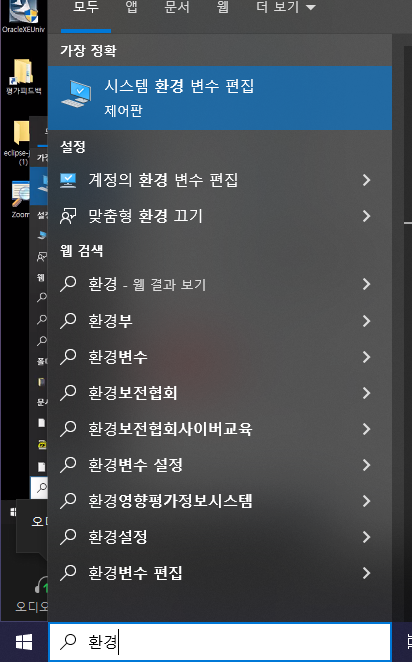Open 맞춤형 환경 끄기 setting
412x662 pixels.
point(220,216)
